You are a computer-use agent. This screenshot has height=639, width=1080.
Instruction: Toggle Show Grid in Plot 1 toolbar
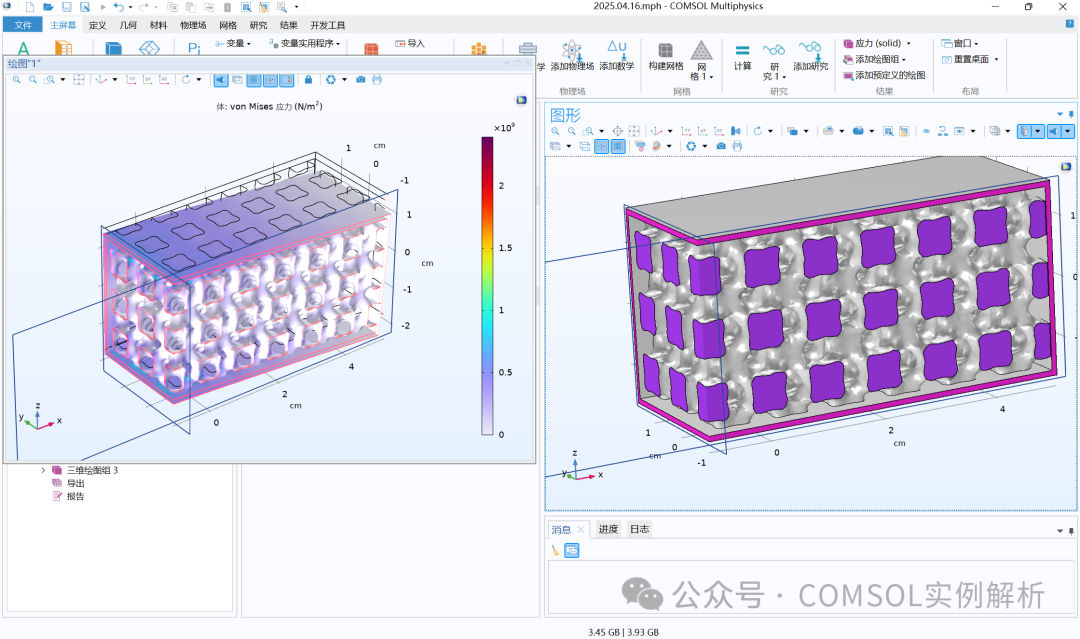254,80
